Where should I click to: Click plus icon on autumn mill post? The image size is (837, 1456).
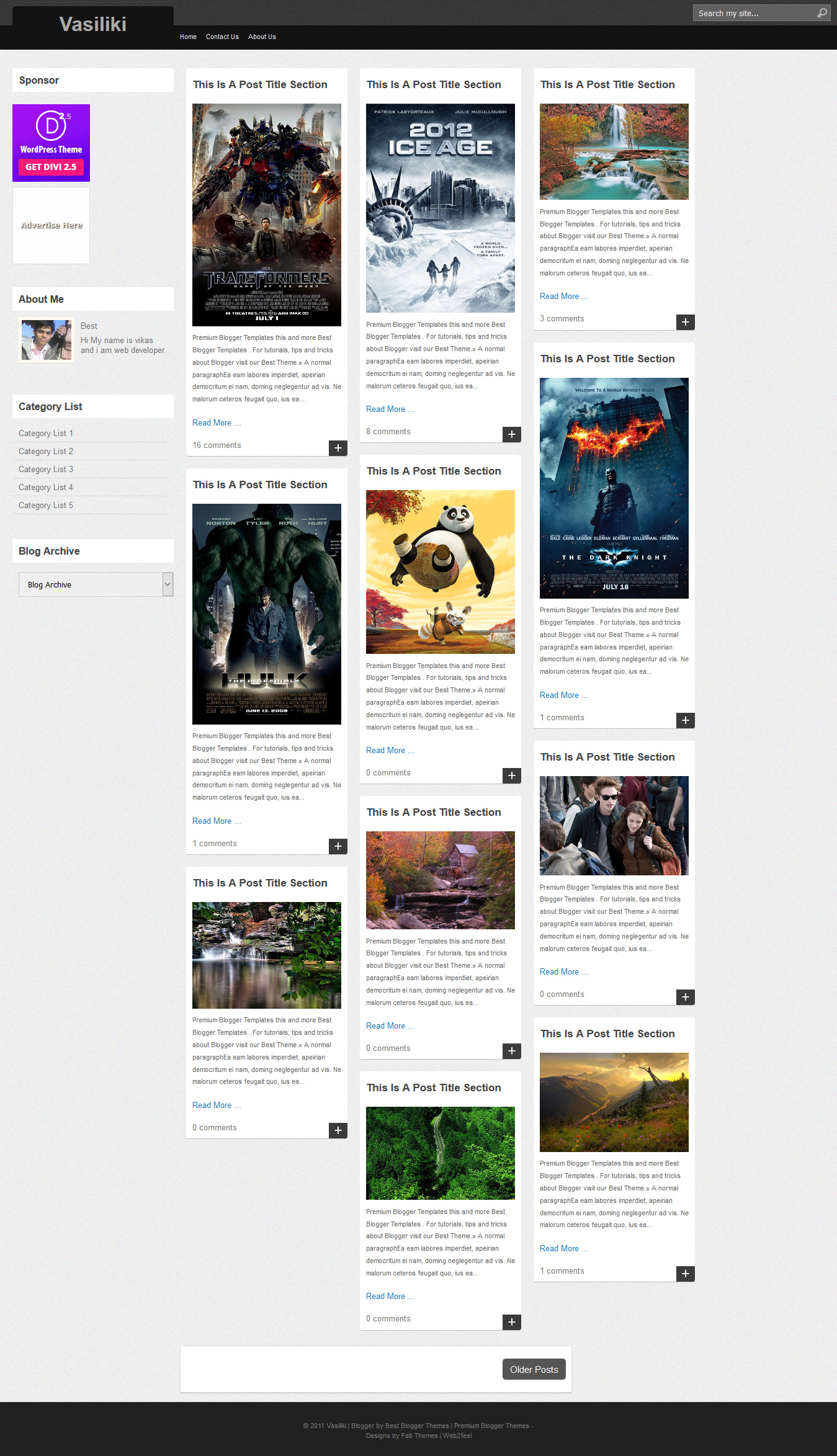512,1051
